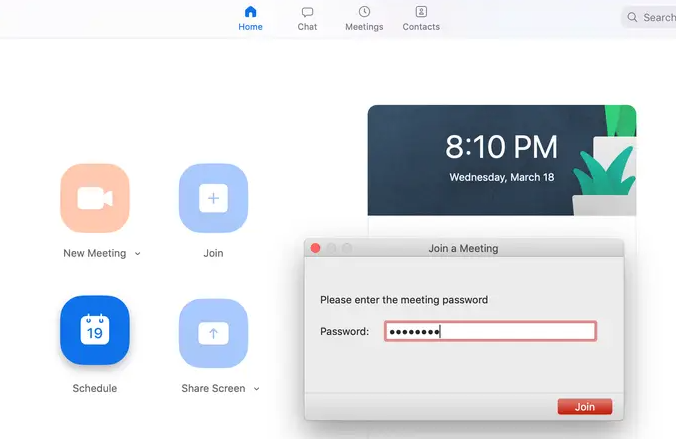676x439 pixels.
Task: Click the Join label under the plus icon
Action: [213, 253]
